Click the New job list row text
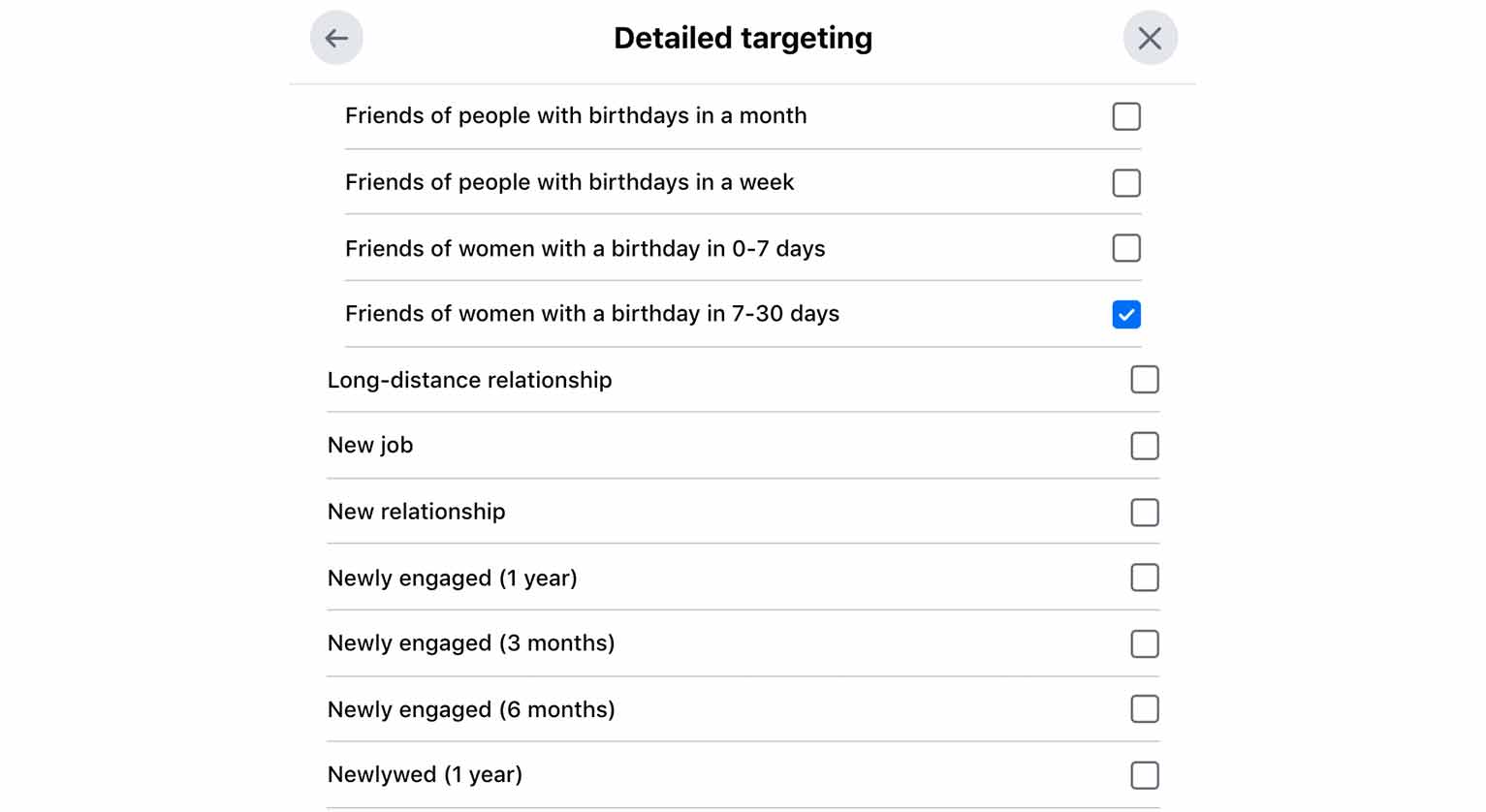The height and width of the screenshot is (812, 1486). coord(370,445)
